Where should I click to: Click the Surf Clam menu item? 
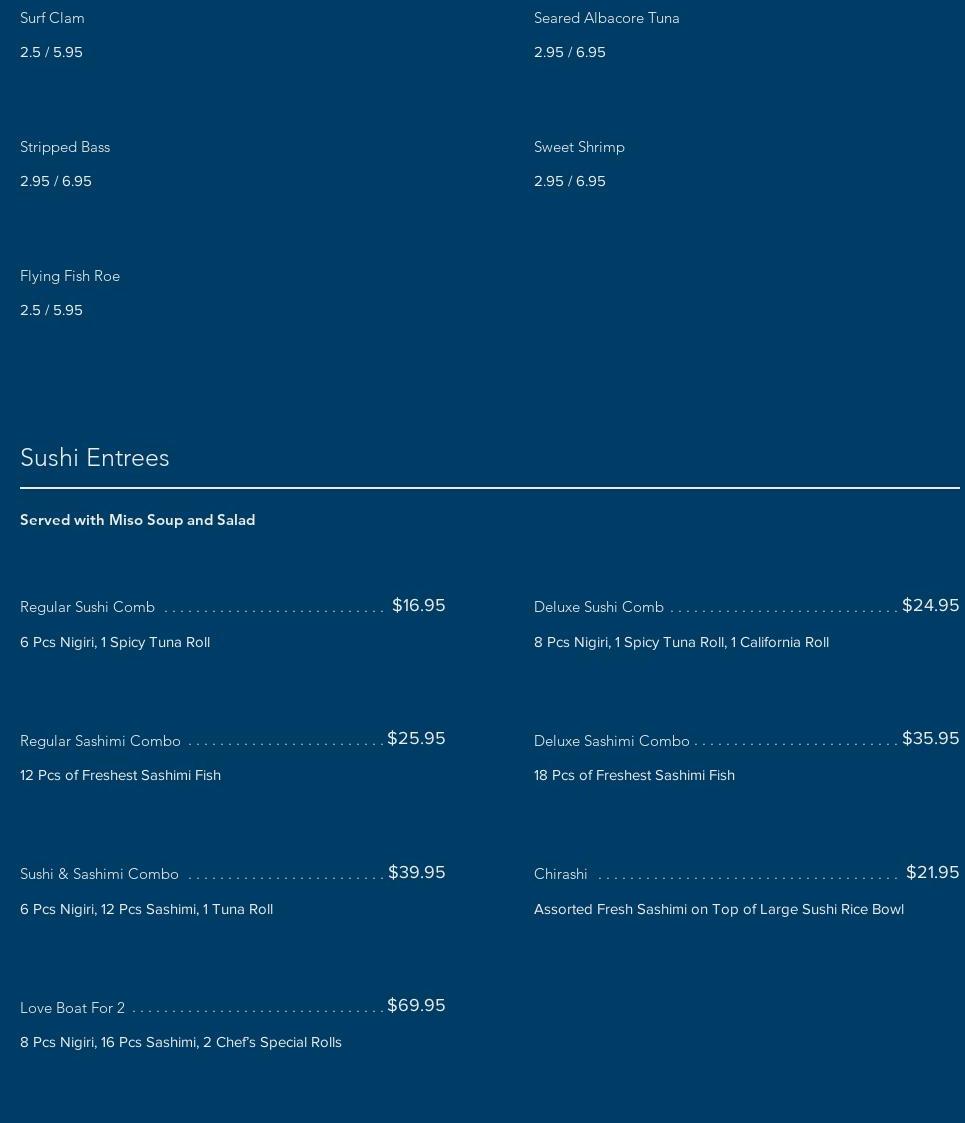pyautogui.click(x=52, y=18)
